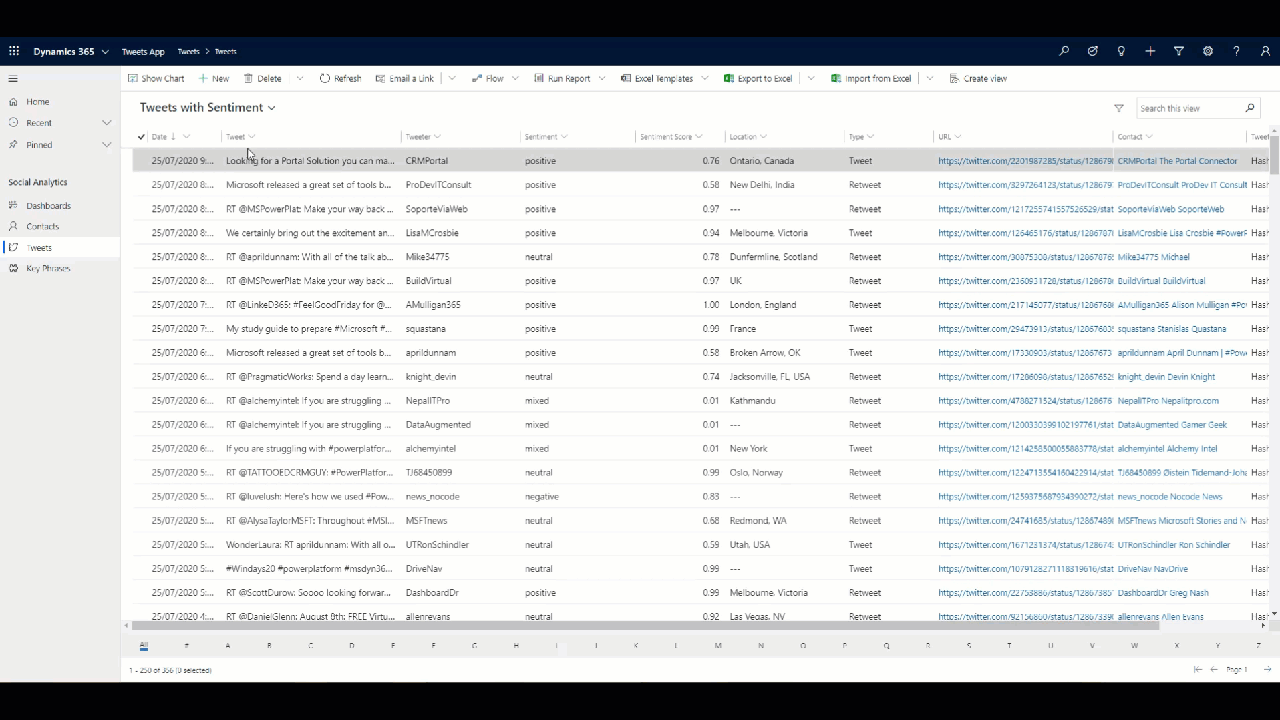The image size is (1280, 720).
Task: Expand the Pinned section chevron
Action: click(x=107, y=145)
